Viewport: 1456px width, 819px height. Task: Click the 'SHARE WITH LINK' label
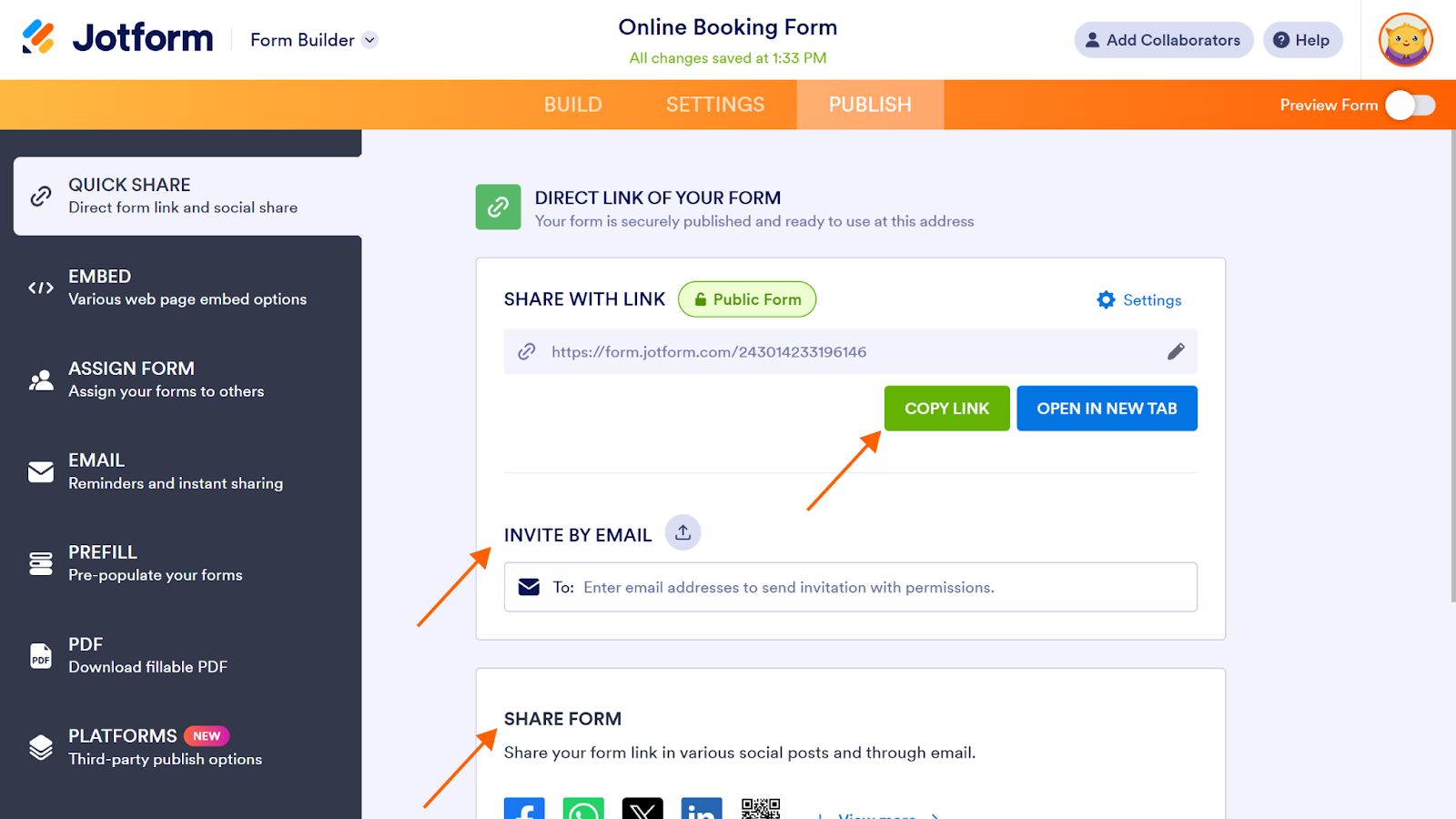(585, 299)
